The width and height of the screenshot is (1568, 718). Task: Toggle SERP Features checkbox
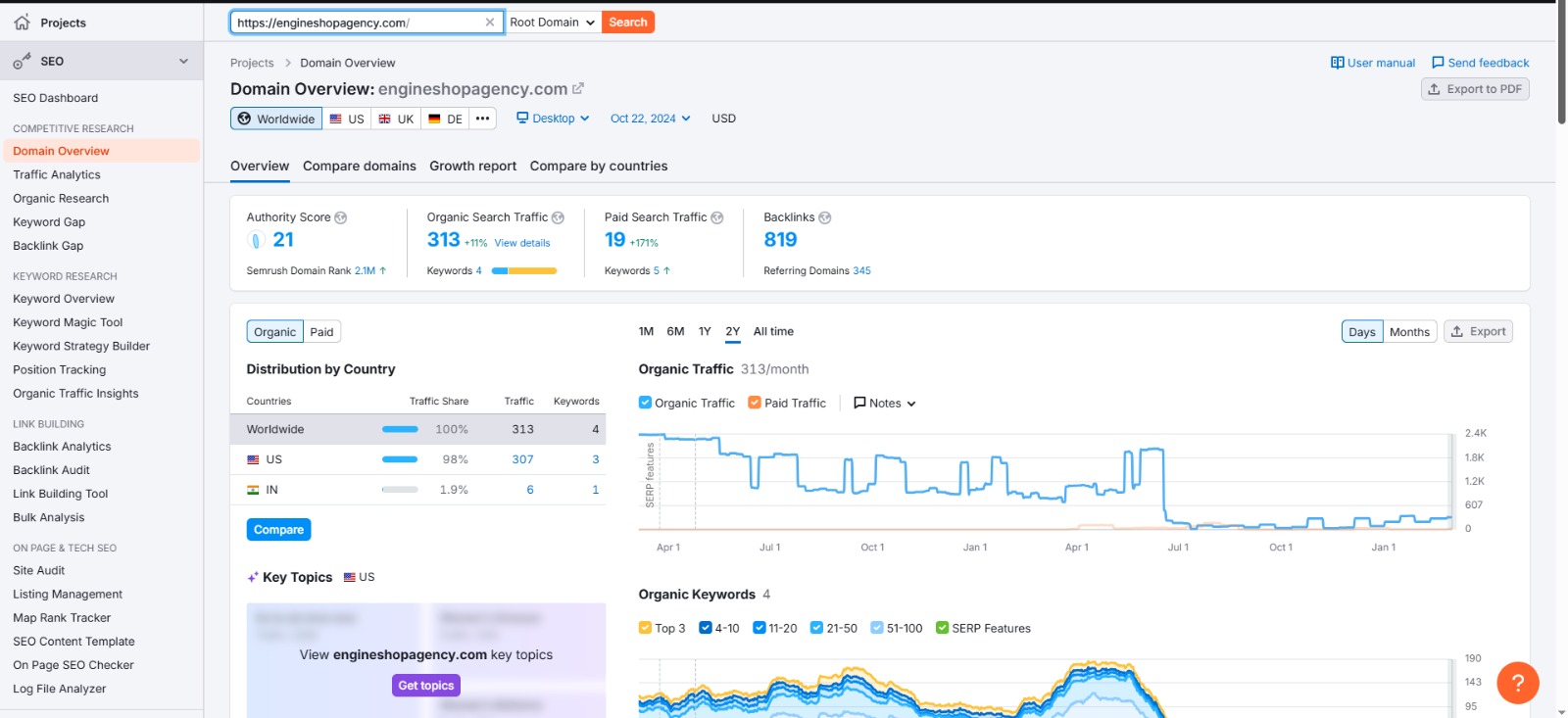coord(942,628)
